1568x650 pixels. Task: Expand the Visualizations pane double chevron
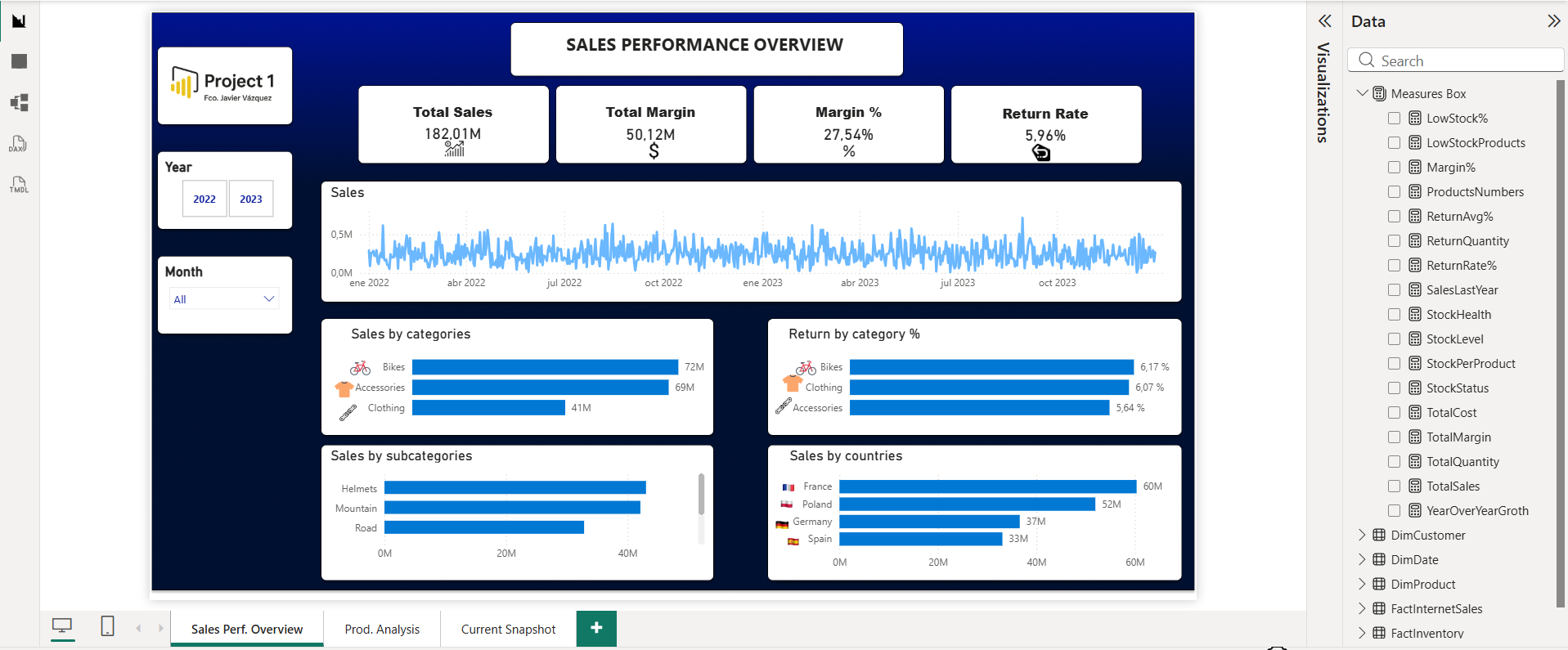(x=1324, y=21)
